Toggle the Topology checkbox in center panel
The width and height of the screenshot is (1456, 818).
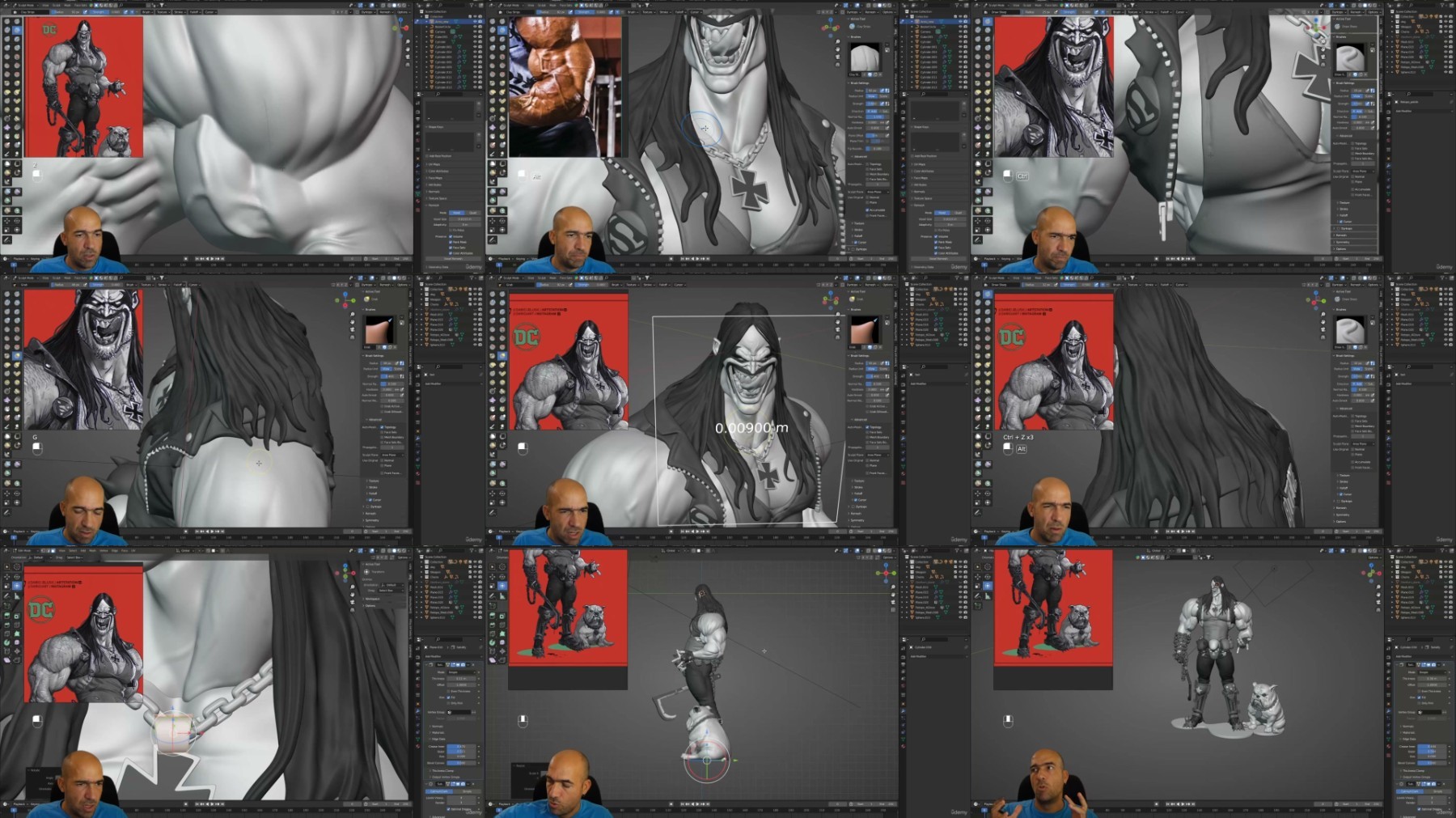click(x=868, y=426)
